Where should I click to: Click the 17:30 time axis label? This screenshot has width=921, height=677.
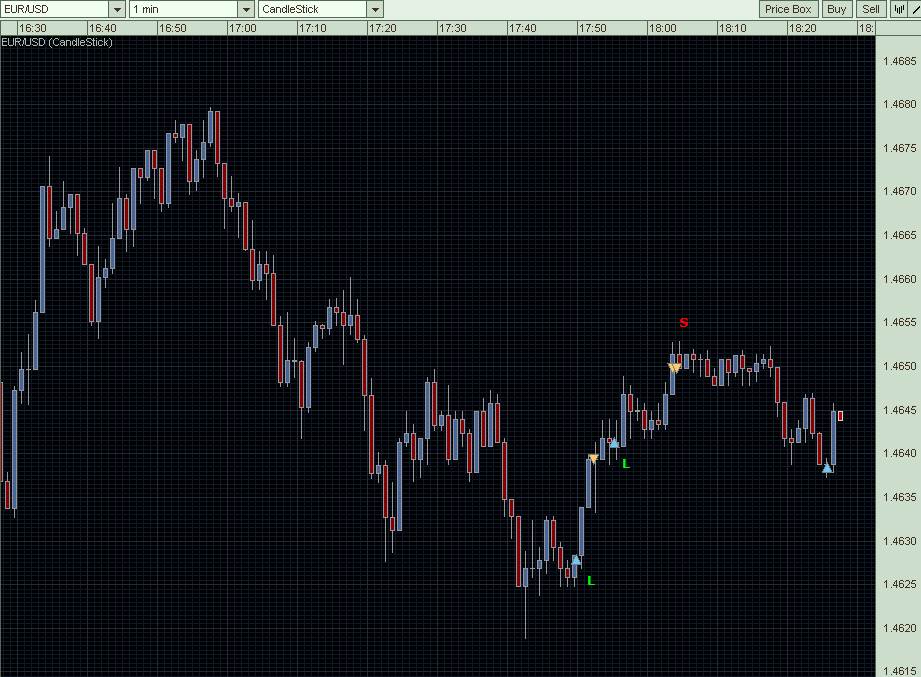452,28
